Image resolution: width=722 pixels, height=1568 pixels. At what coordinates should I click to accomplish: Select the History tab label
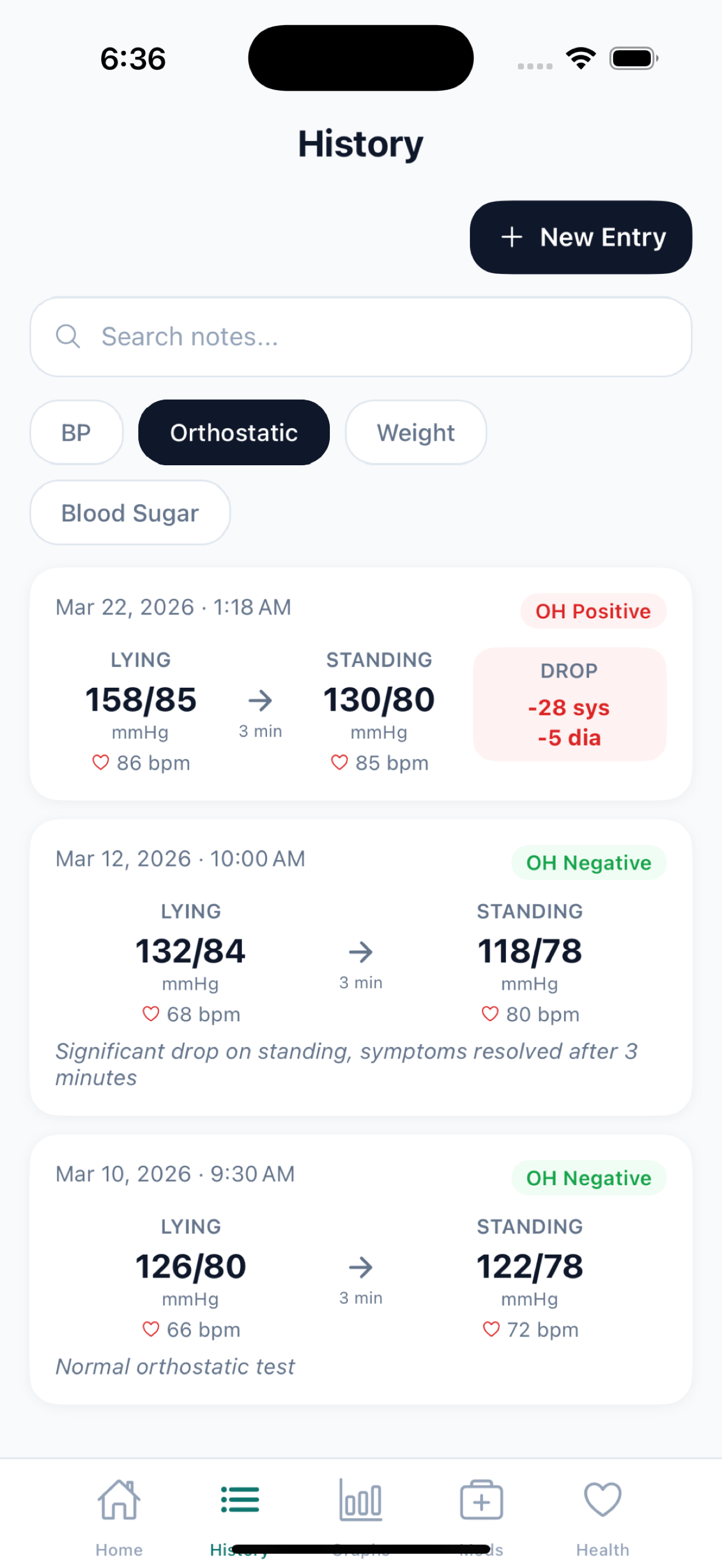240,1550
